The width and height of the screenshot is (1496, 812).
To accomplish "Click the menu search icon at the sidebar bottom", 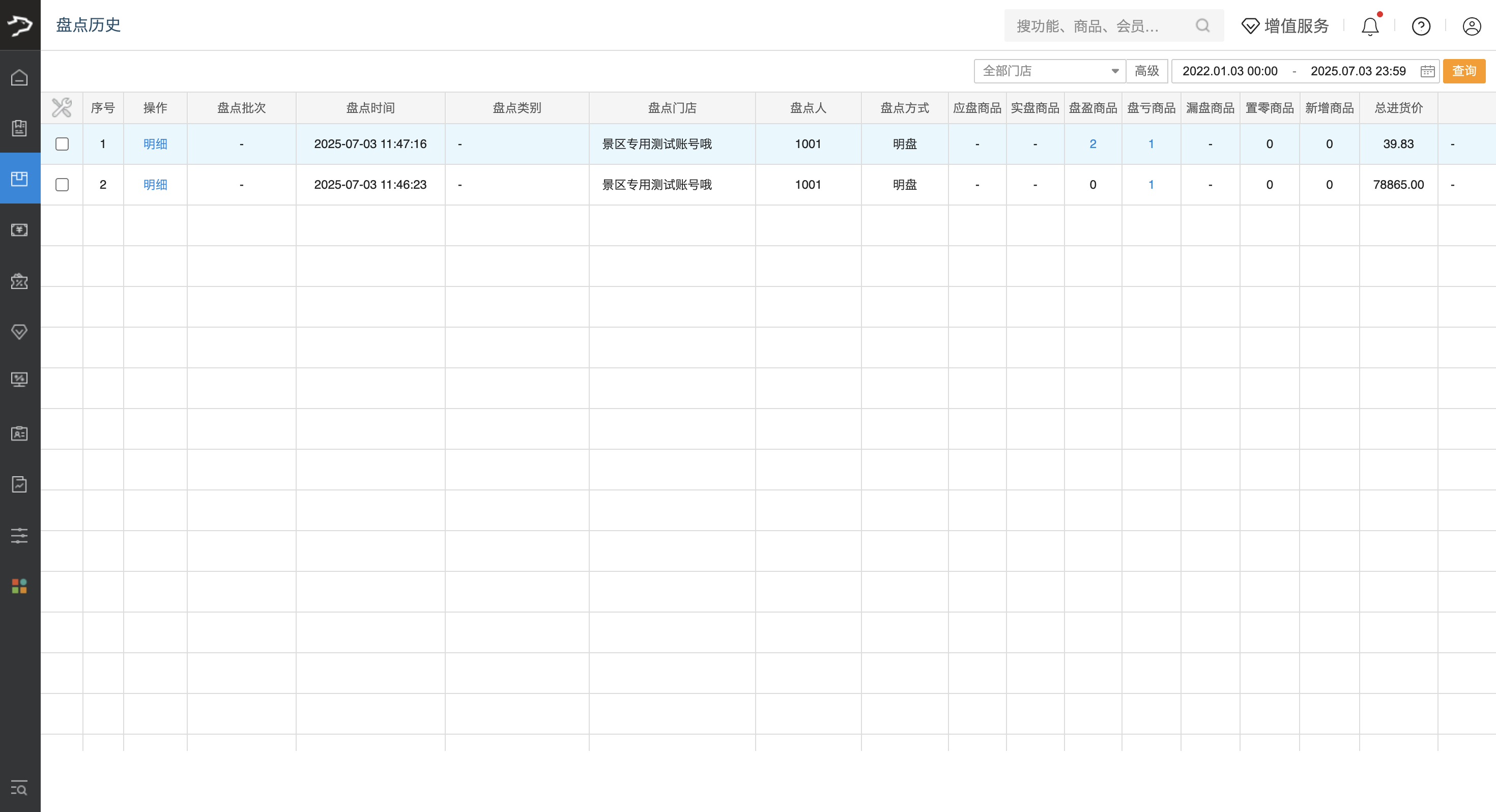I will click(20, 788).
